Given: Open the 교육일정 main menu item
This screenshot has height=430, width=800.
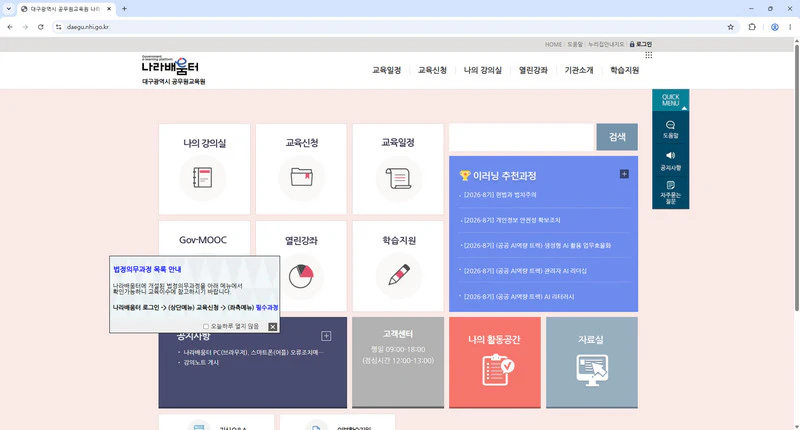Looking at the screenshot, I should click(386, 70).
